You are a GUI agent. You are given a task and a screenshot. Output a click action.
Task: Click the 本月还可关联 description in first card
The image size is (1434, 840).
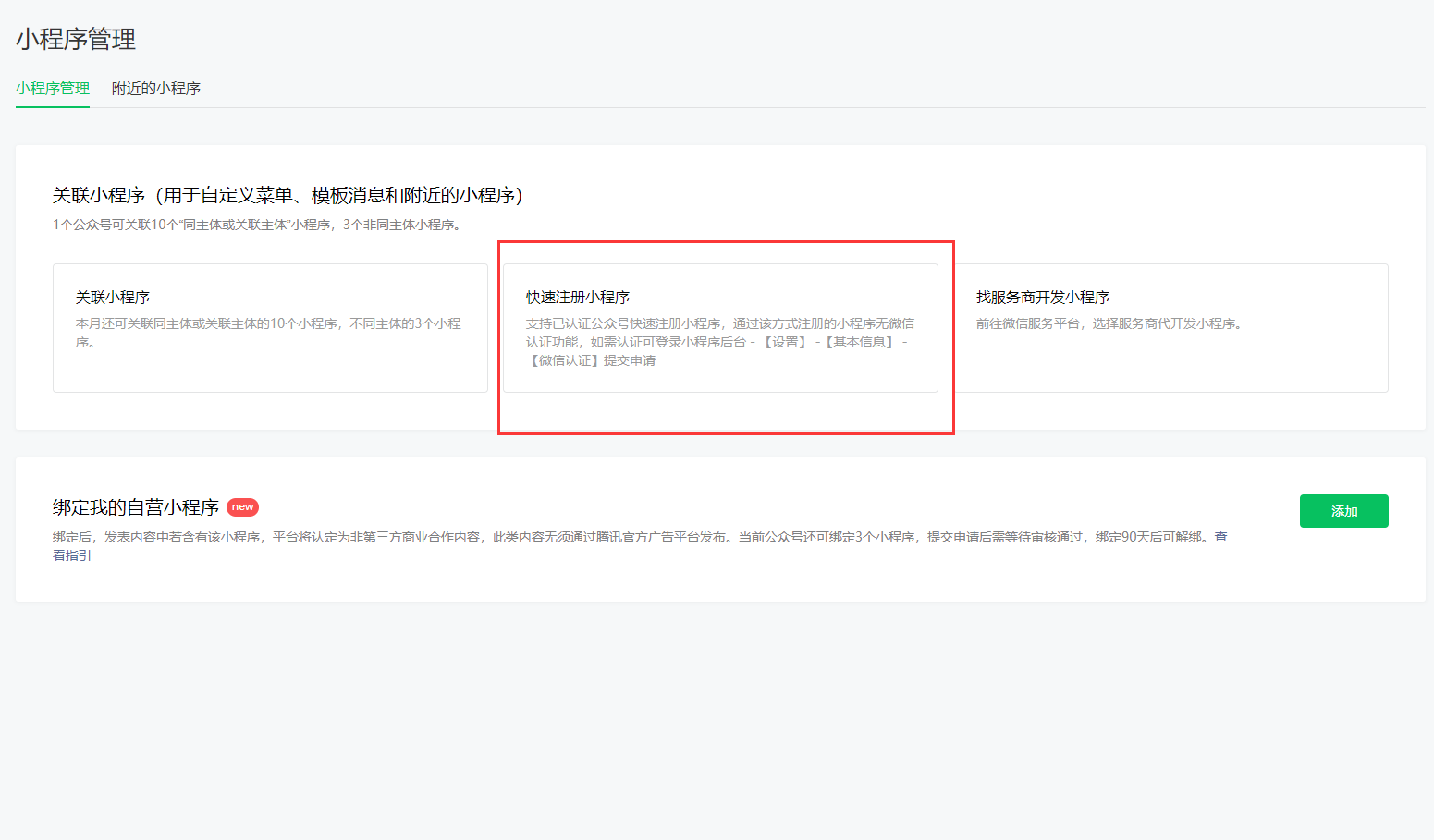tap(268, 324)
